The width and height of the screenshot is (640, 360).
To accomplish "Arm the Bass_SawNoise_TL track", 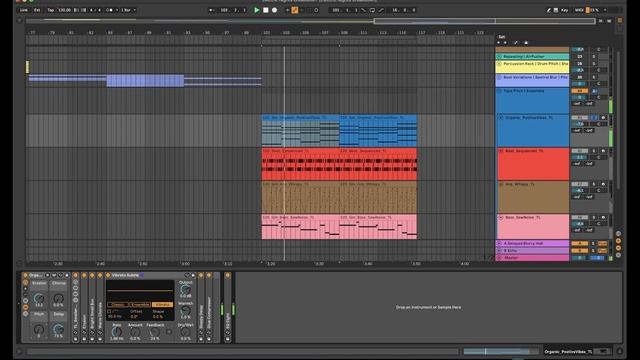I will pyautogui.click(x=603, y=218).
